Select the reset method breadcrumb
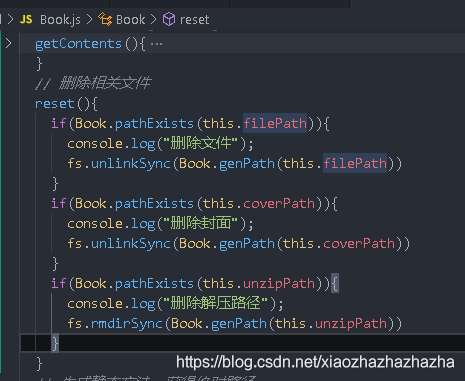The height and width of the screenshot is (381, 465). point(194,20)
